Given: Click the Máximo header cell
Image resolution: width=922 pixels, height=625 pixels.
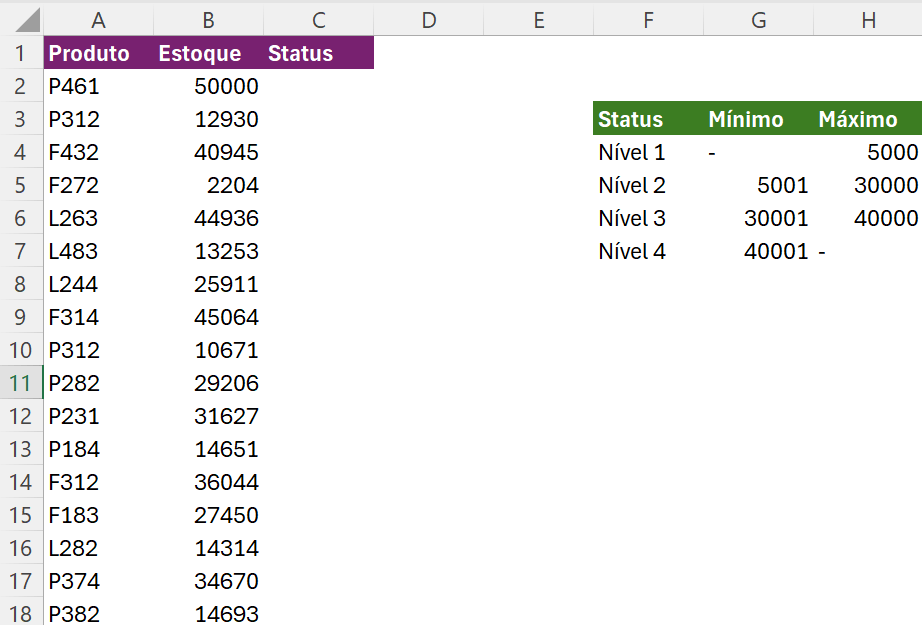Looking at the screenshot, I should (x=868, y=119).
